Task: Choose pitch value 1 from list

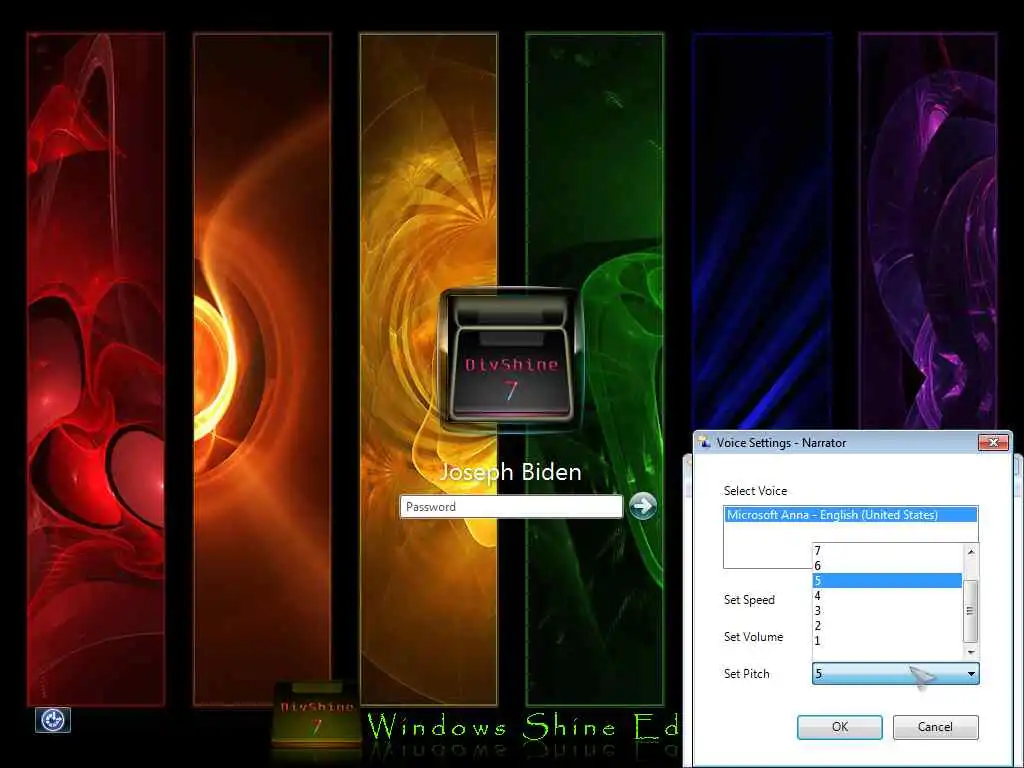Action: coord(887,641)
